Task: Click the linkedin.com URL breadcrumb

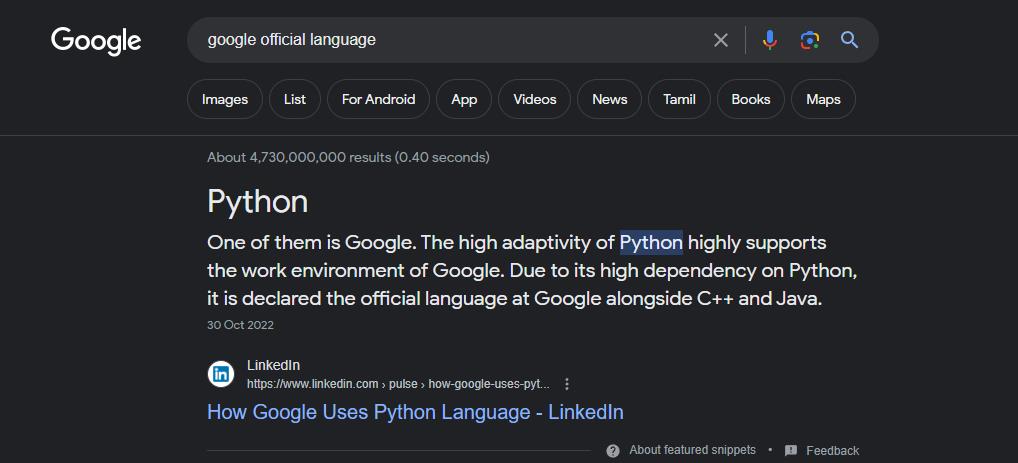Action: [398, 384]
